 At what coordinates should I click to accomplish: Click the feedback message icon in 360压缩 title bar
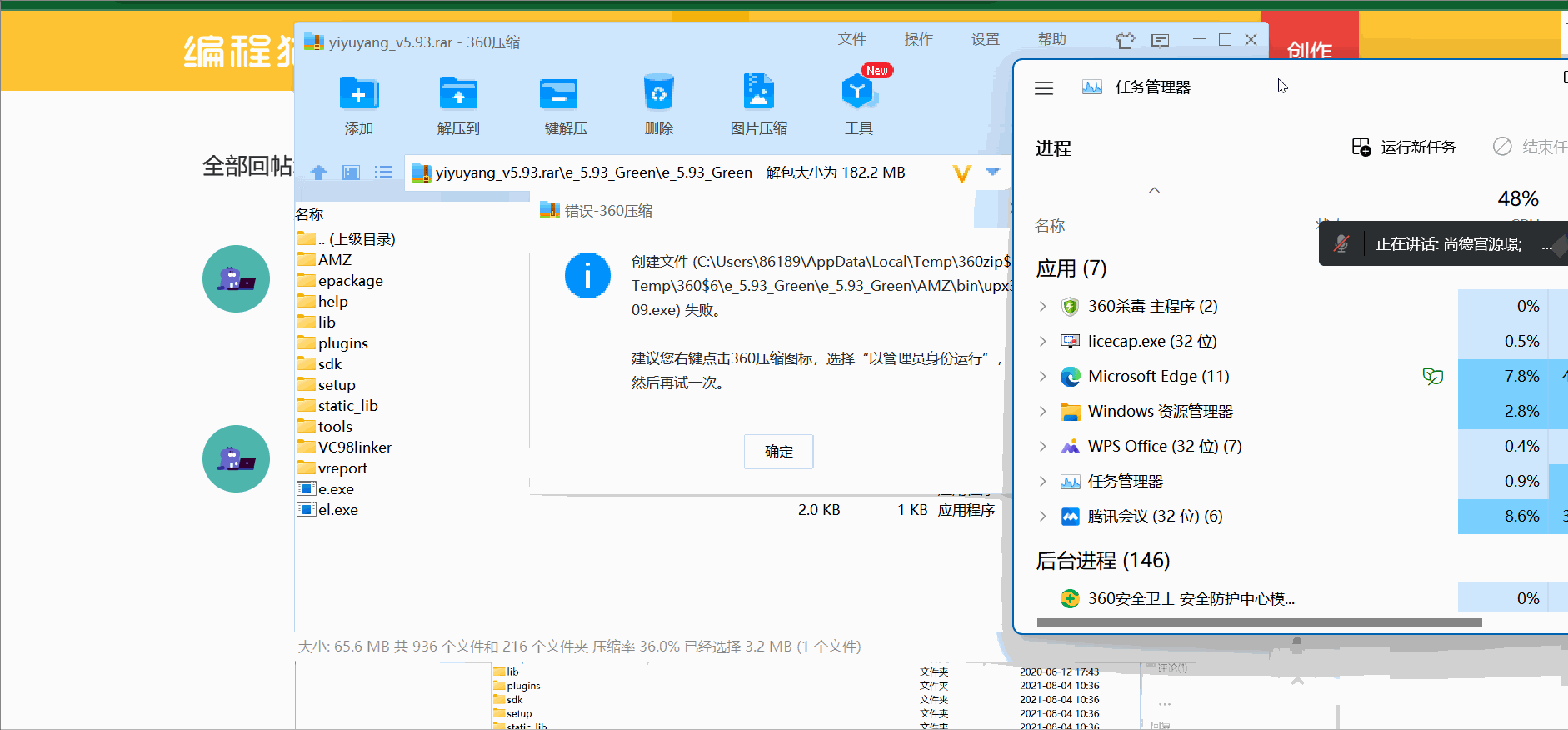(1160, 40)
